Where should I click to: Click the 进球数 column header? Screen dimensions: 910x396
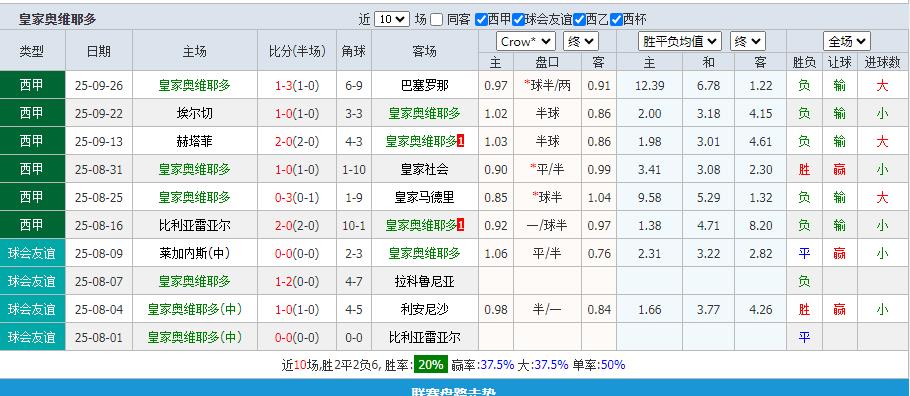[882, 62]
